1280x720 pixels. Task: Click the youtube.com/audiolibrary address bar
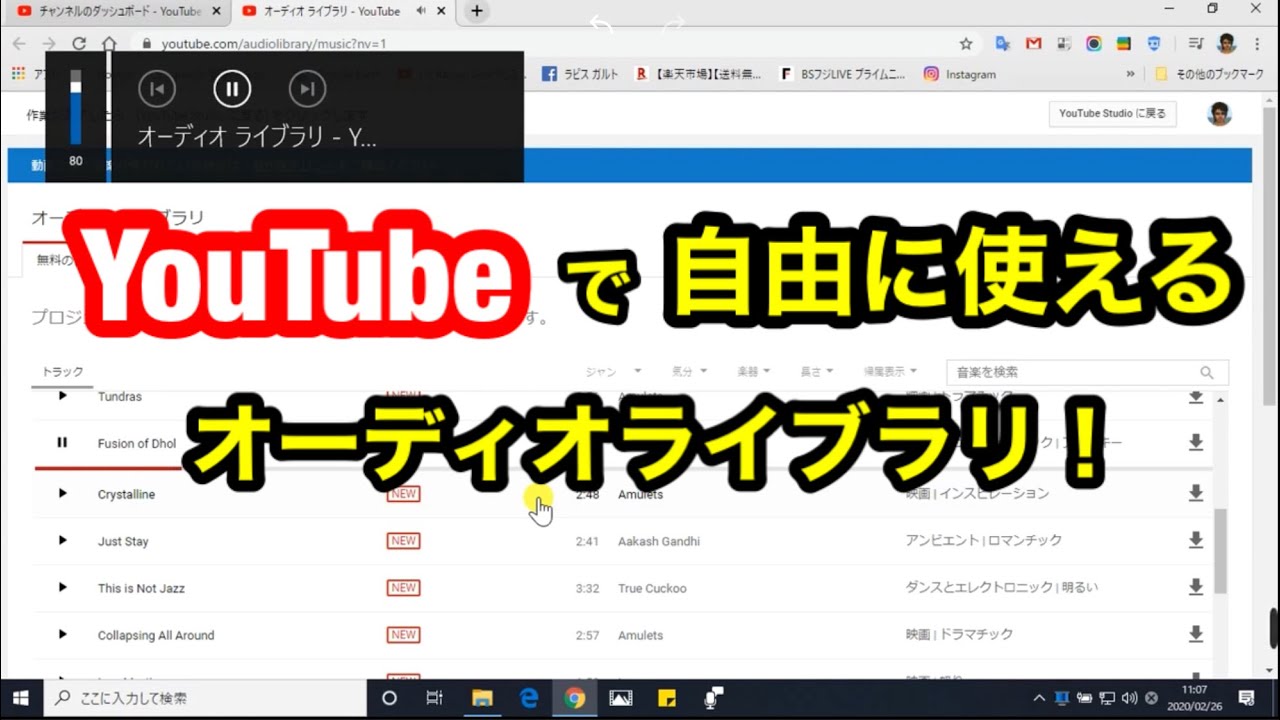[x=545, y=44]
